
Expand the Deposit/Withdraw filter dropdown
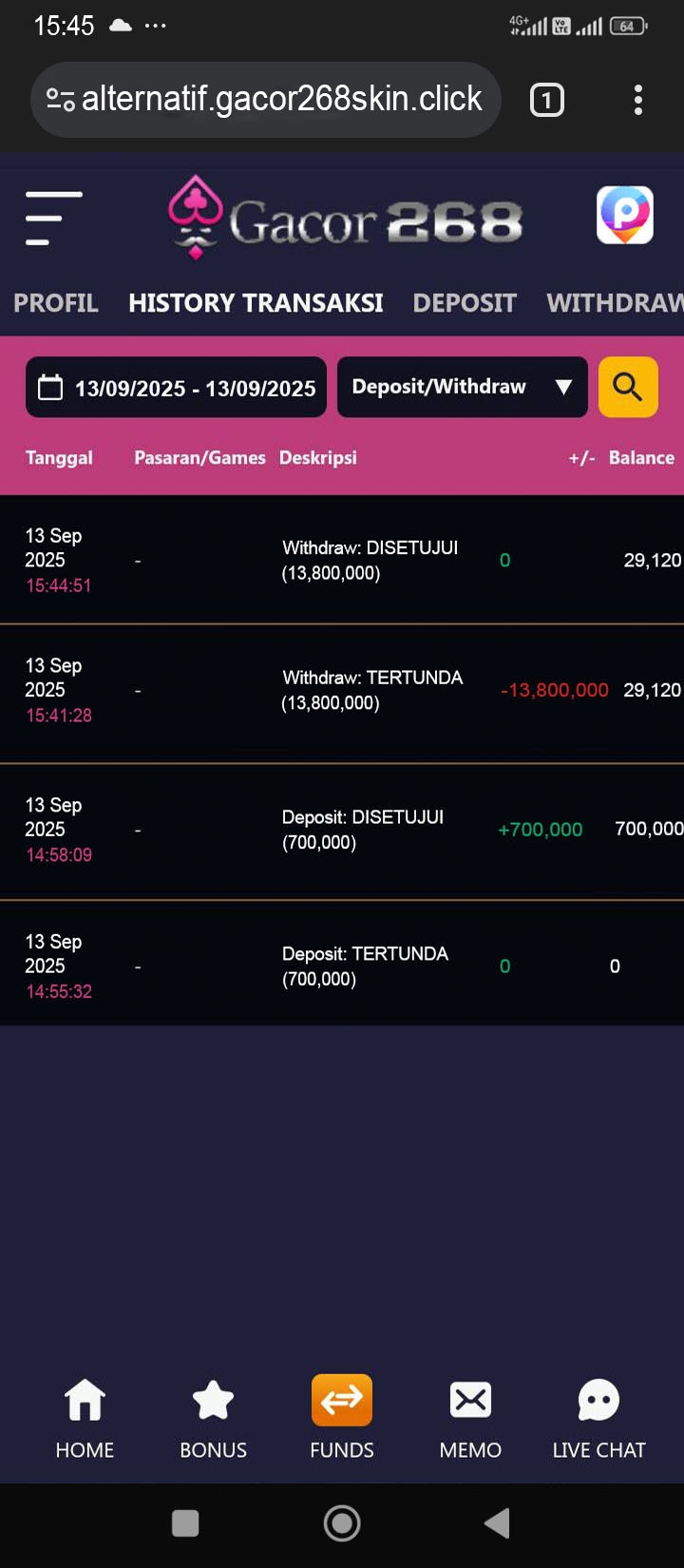(x=462, y=387)
